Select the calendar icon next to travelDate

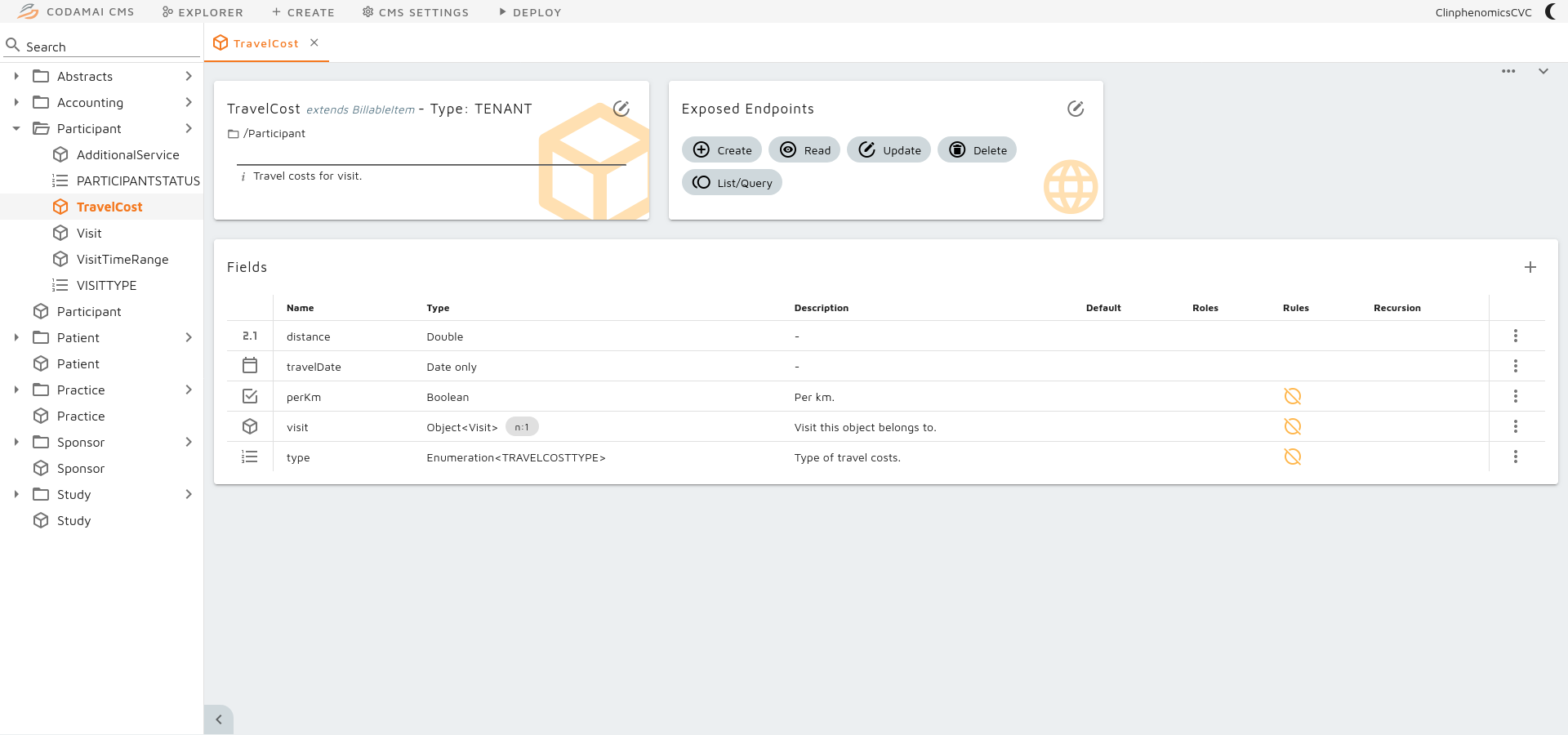(250, 366)
